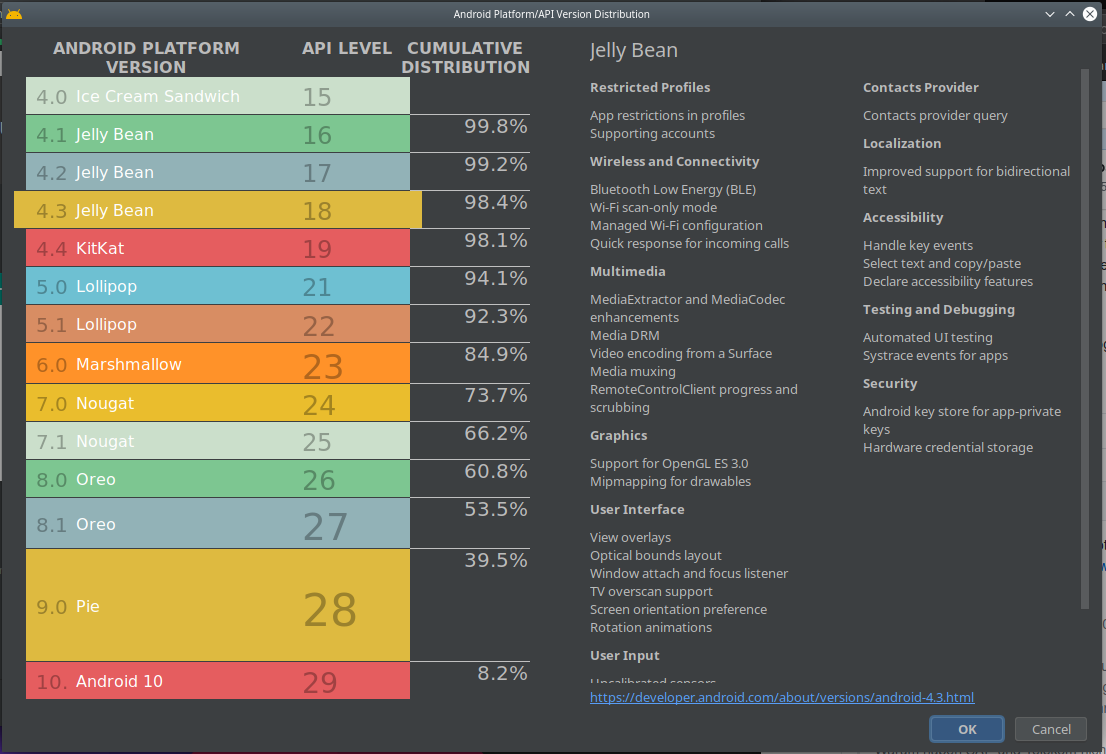1106x754 pixels.
Task: Select the 5.1 Lollipop row
Action: pos(218,324)
